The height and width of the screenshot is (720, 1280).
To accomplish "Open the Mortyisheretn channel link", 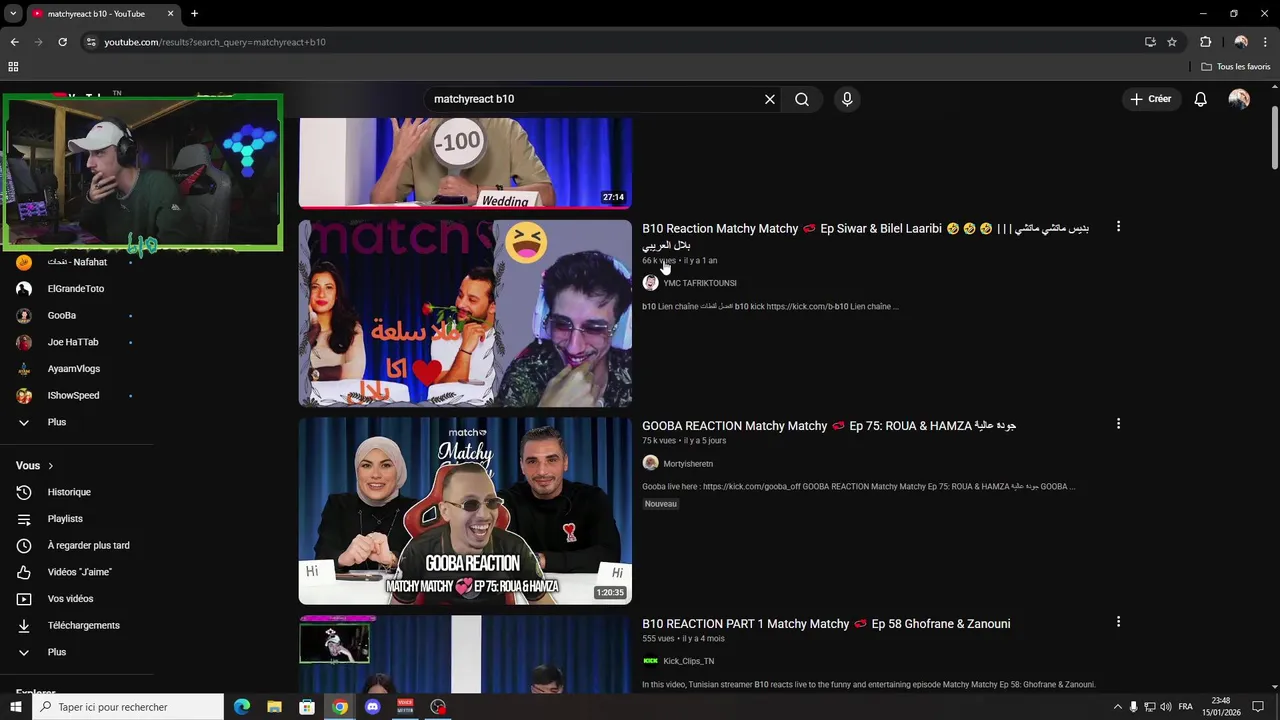I will click(x=688, y=464).
